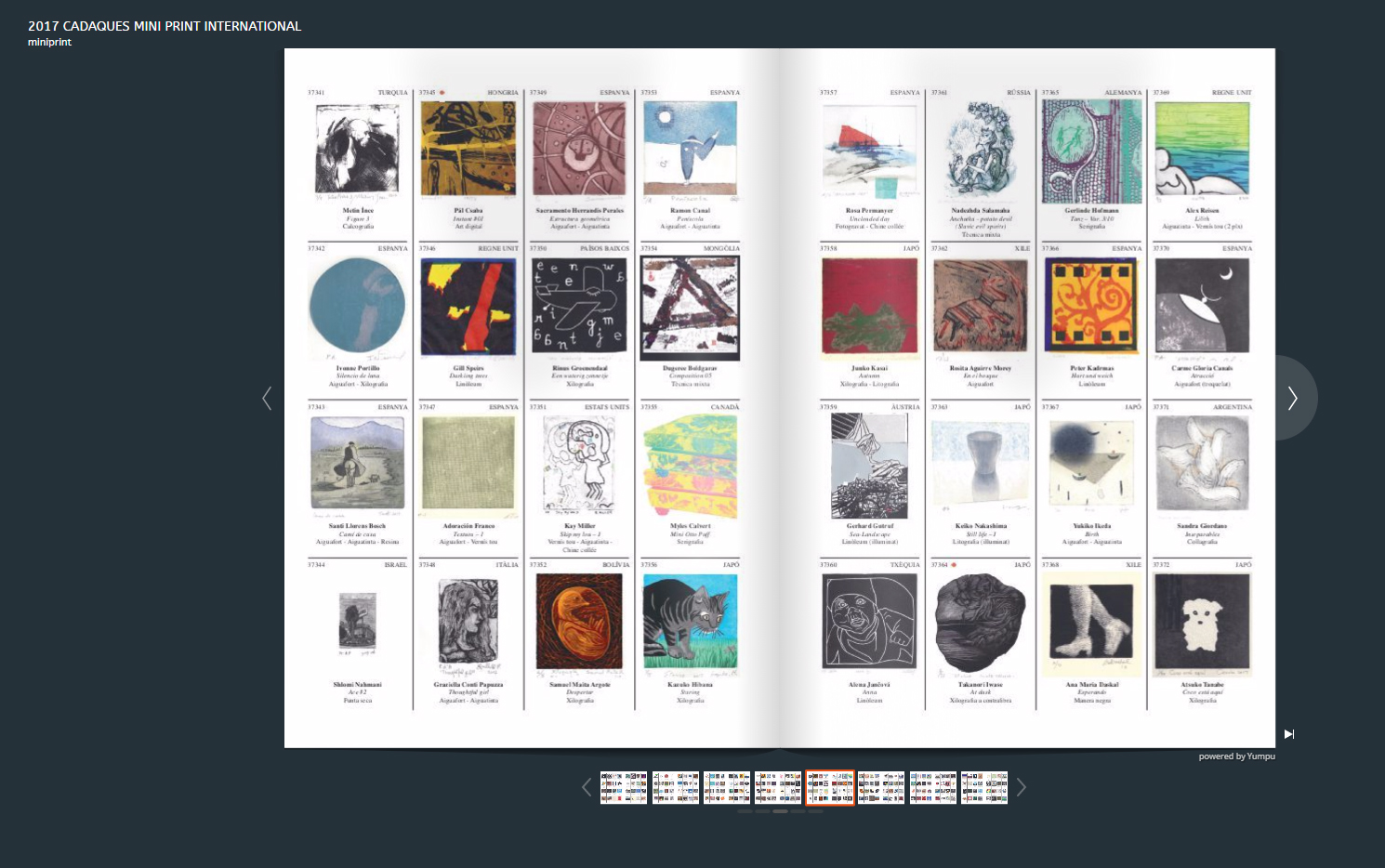Viewport: 1385px width, 868px height.
Task: Open the seventh thumbnail in the strip
Action: click(x=933, y=787)
